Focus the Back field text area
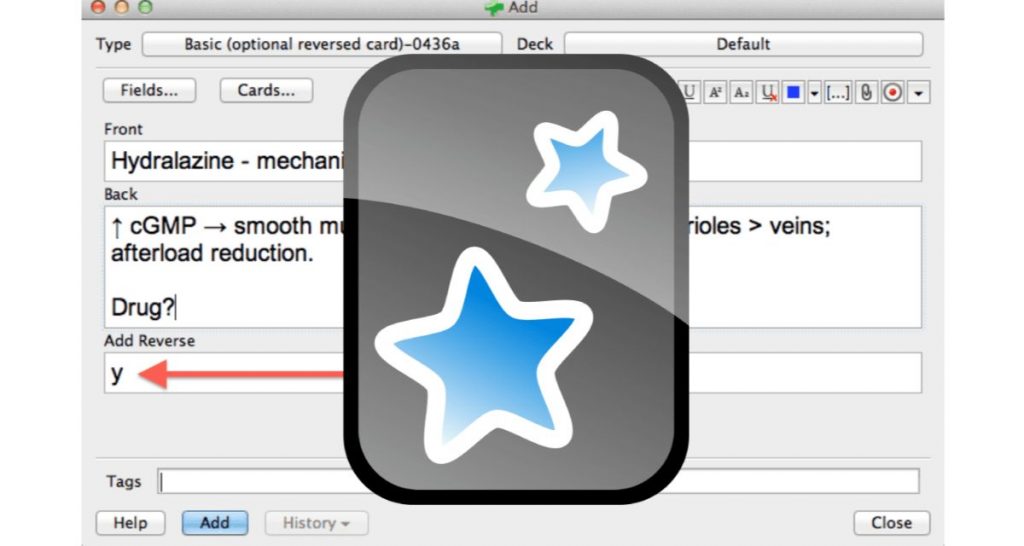Image resolution: width=1024 pixels, height=546 pixels. pos(513,266)
